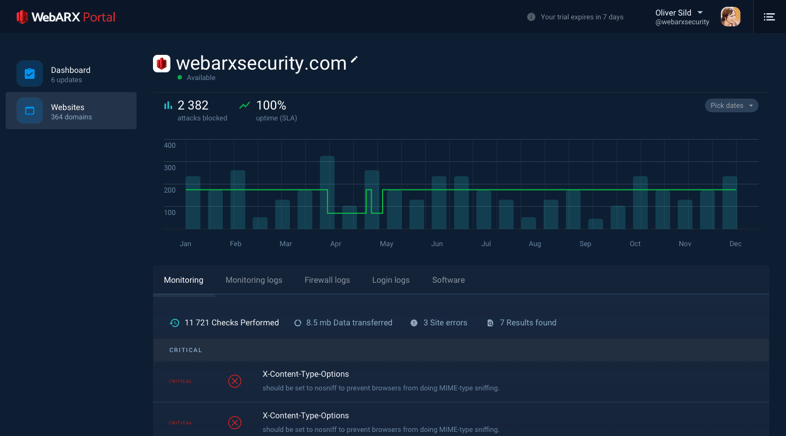786x436 pixels.
Task: Click the '364 domains' subtitle
Action: [x=71, y=117]
